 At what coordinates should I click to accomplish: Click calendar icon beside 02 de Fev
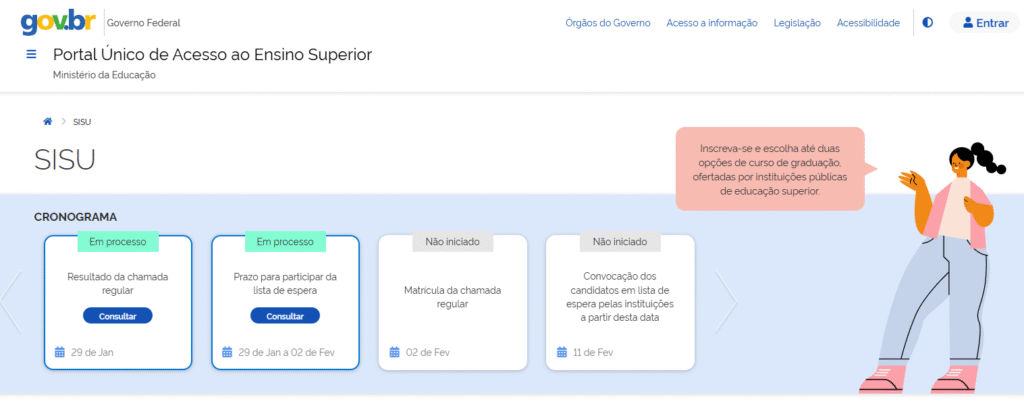click(x=394, y=352)
